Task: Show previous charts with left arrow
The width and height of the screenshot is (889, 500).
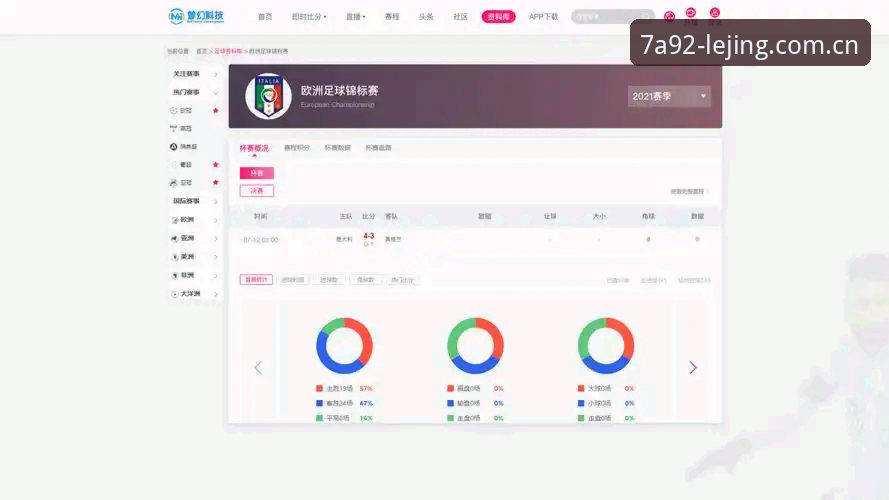Action: (258, 368)
